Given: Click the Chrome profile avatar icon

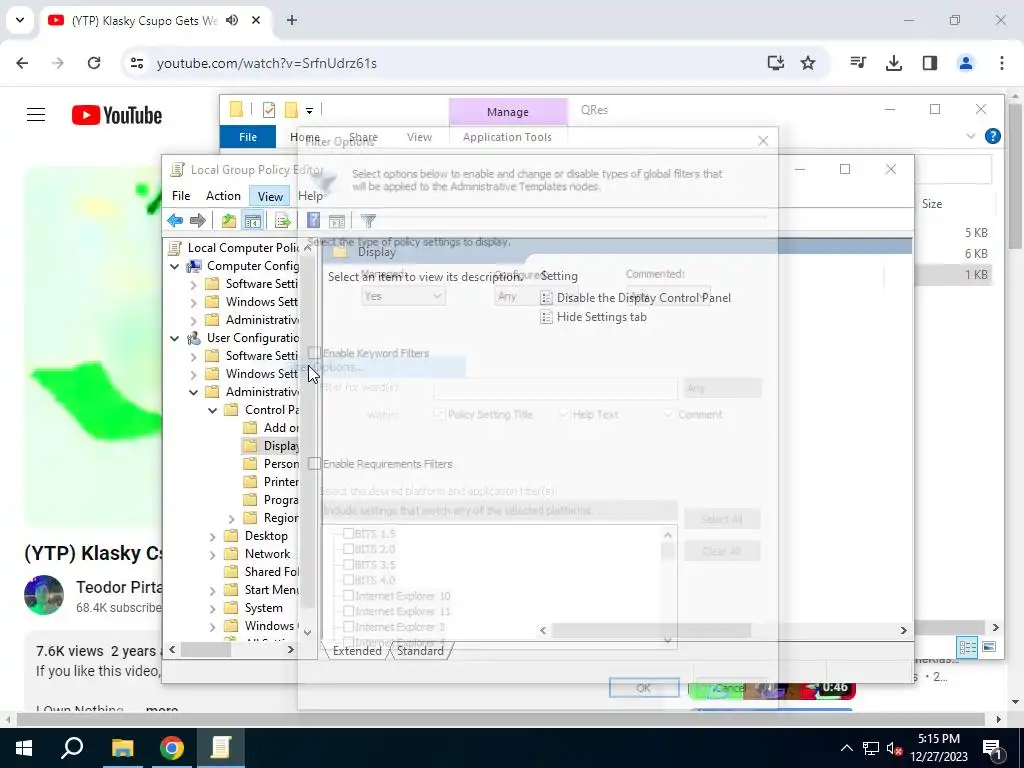Looking at the screenshot, I should click(966, 63).
